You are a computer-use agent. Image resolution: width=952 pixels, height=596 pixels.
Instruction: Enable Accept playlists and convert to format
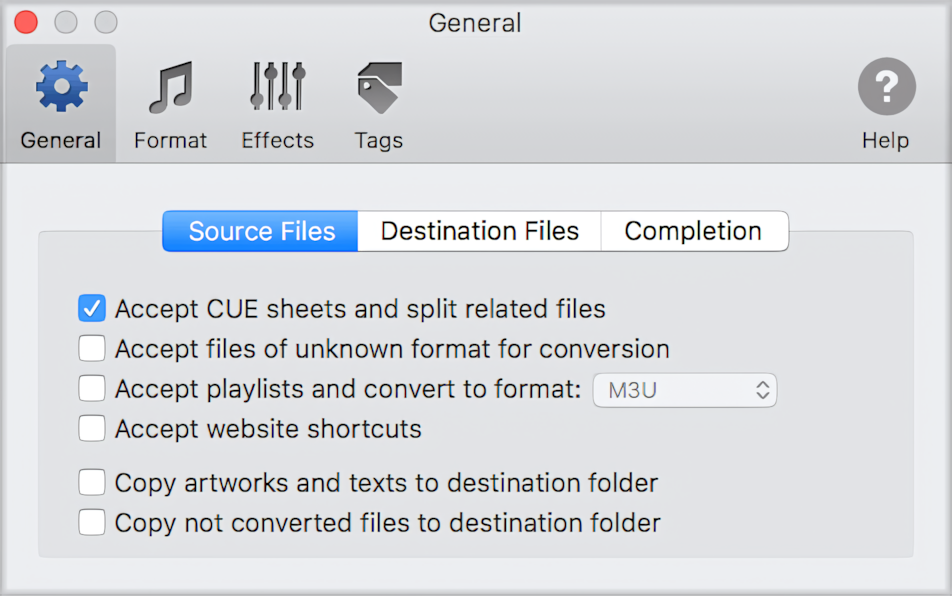(x=92, y=388)
